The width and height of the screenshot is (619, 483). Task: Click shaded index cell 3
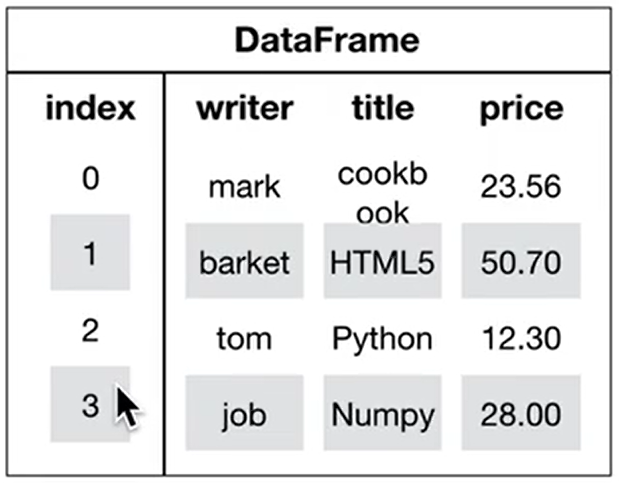[x=90, y=404]
